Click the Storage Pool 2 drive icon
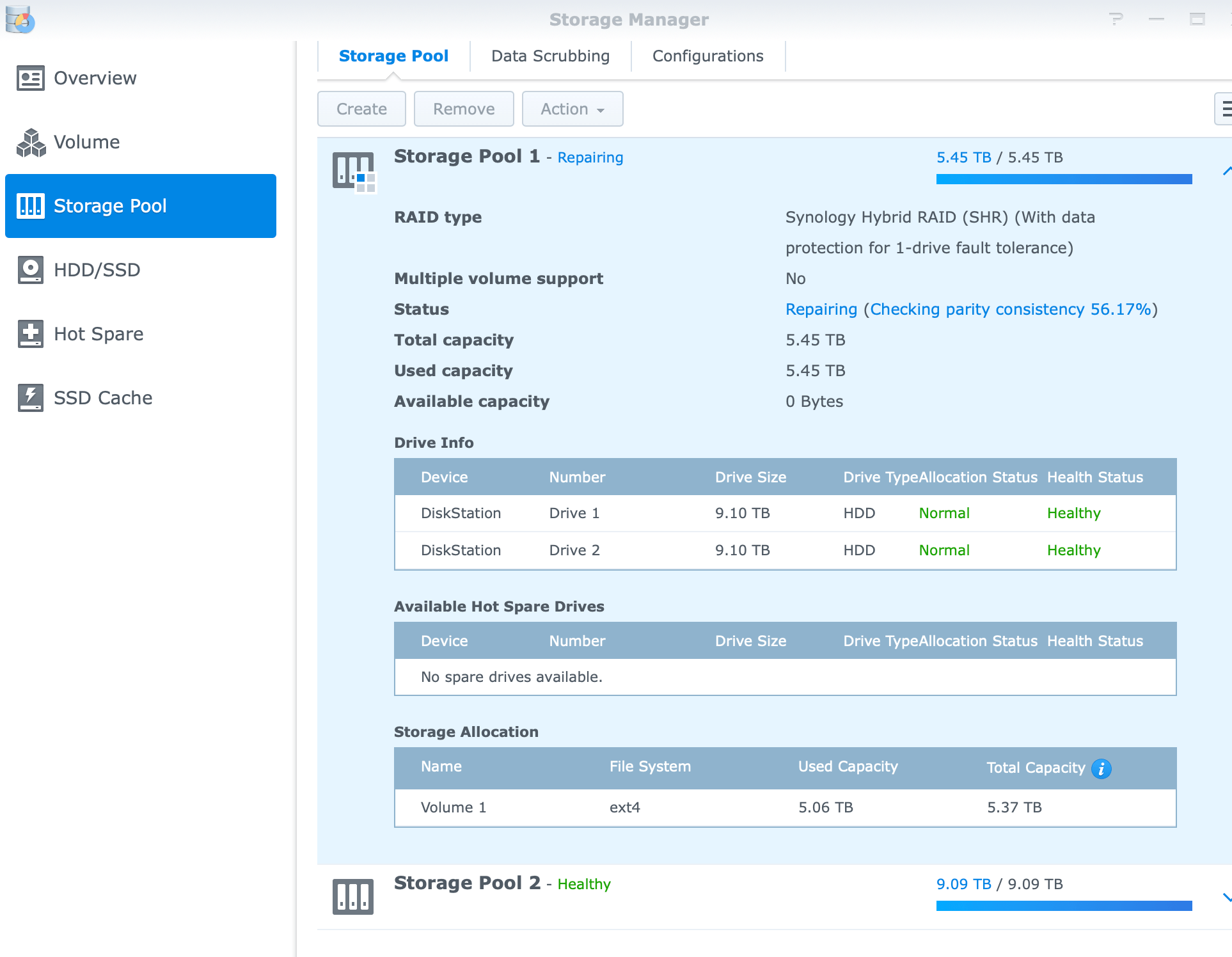The width and height of the screenshot is (1232, 957). [352, 896]
